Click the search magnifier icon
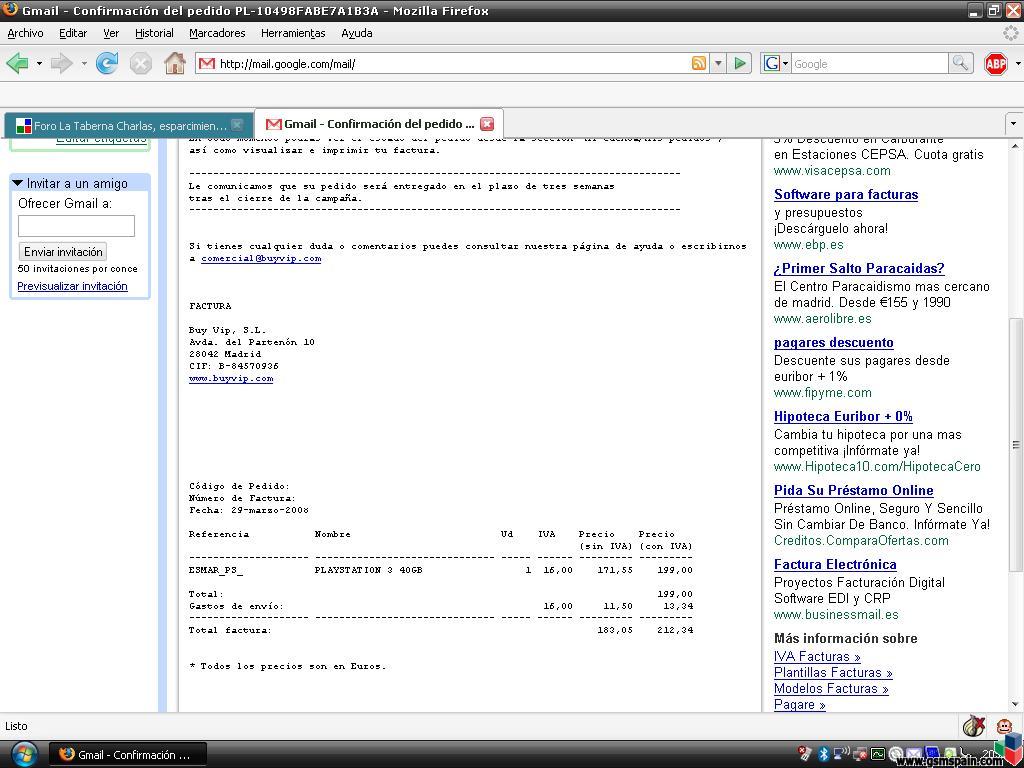This screenshot has height=768, width=1024. click(x=960, y=63)
